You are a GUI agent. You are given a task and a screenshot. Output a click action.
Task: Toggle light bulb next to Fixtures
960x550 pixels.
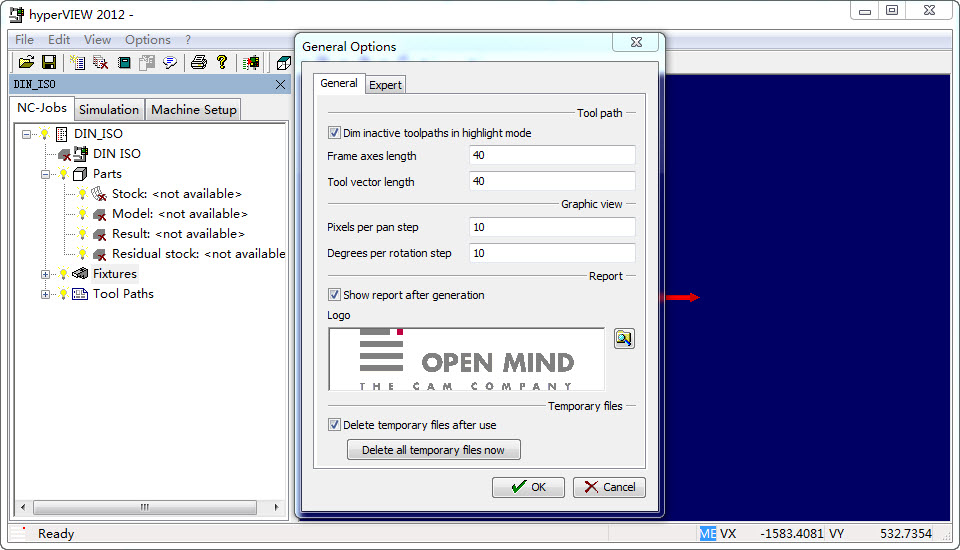pos(63,274)
